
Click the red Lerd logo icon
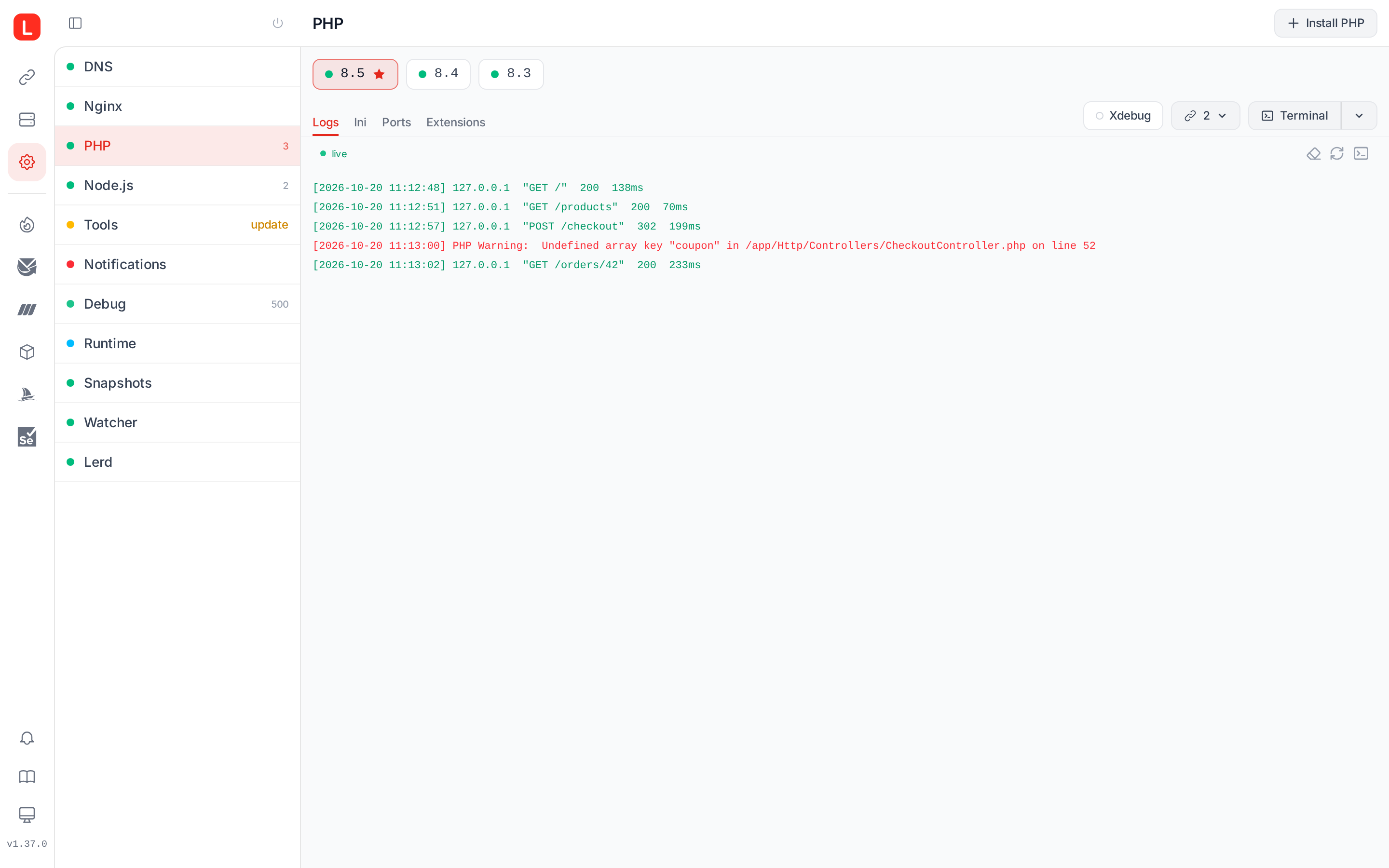[27, 27]
